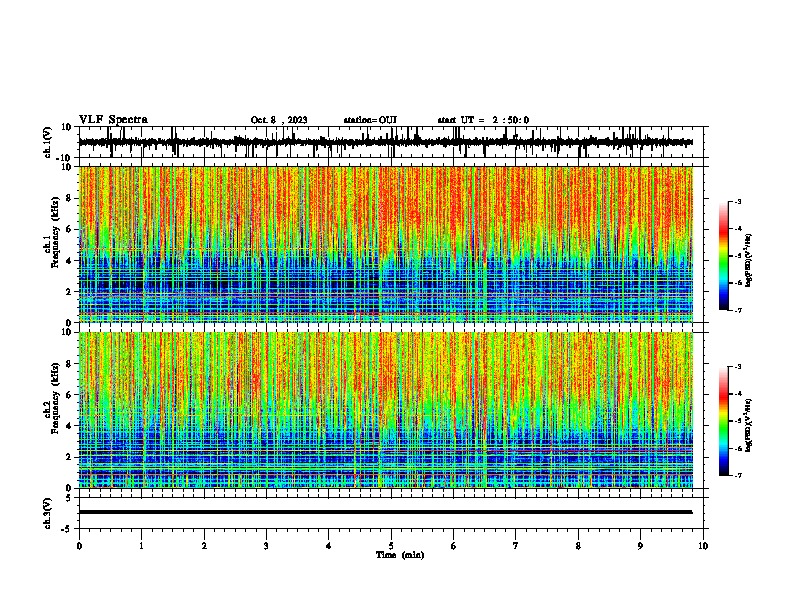The image size is (792, 612).
Task: Click the "-7" value below ch.2 color bar
Action: tap(737, 475)
